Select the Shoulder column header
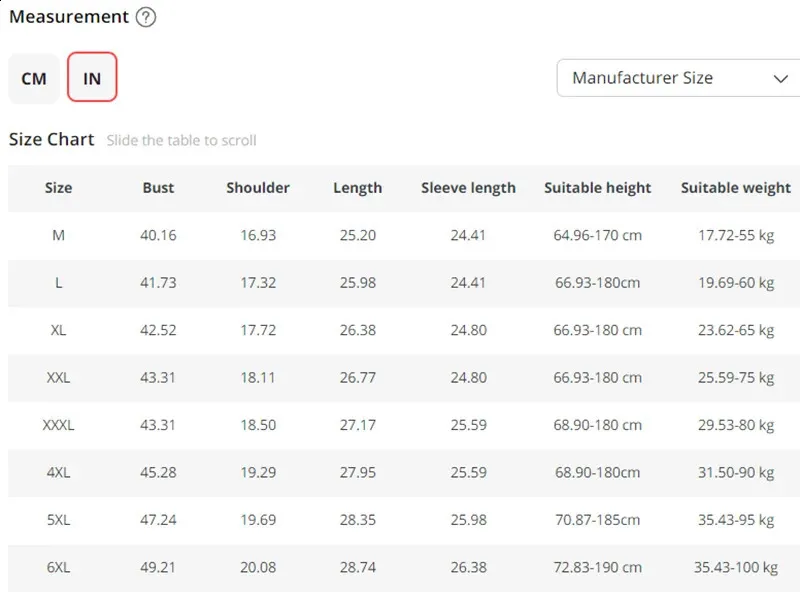Viewport: 800px width, 594px height. tap(258, 188)
